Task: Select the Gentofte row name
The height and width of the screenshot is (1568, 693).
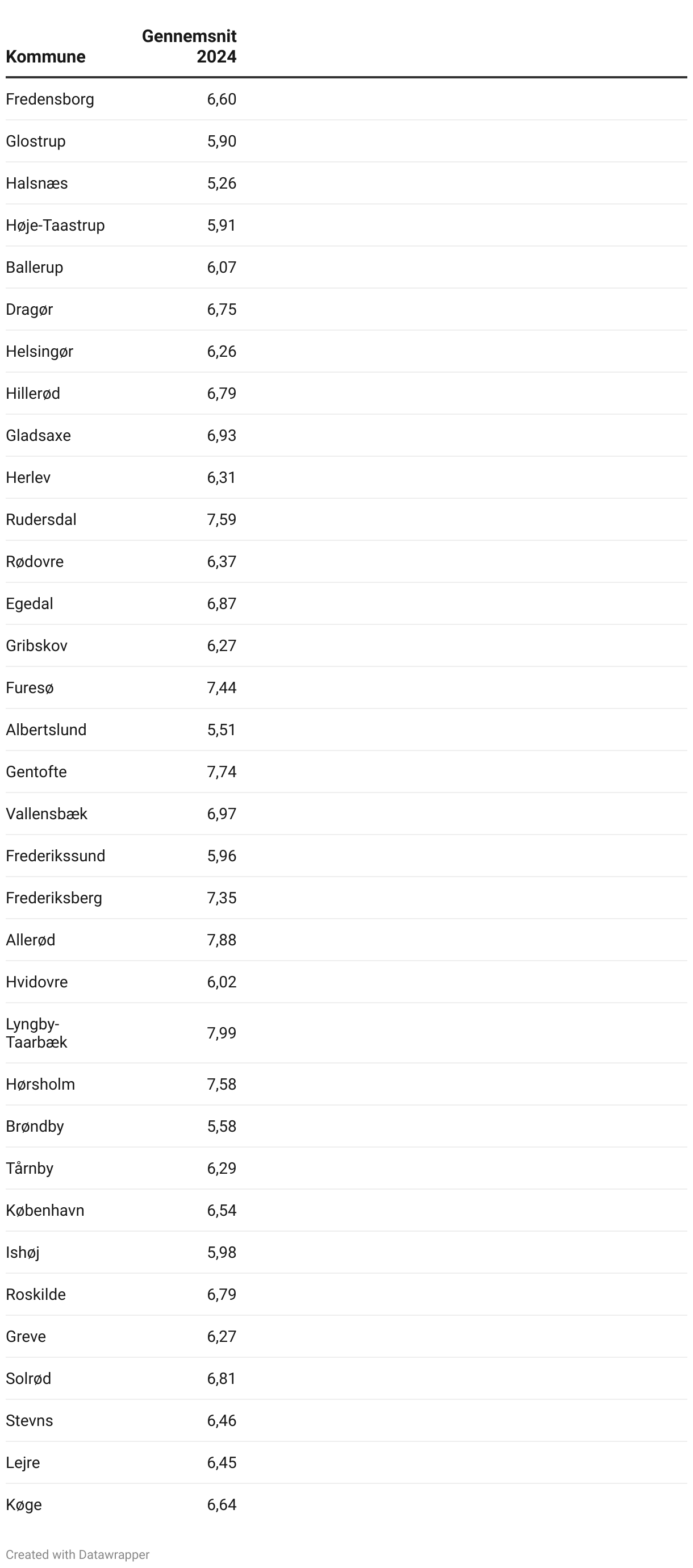Action: click(x=36, y=772)
